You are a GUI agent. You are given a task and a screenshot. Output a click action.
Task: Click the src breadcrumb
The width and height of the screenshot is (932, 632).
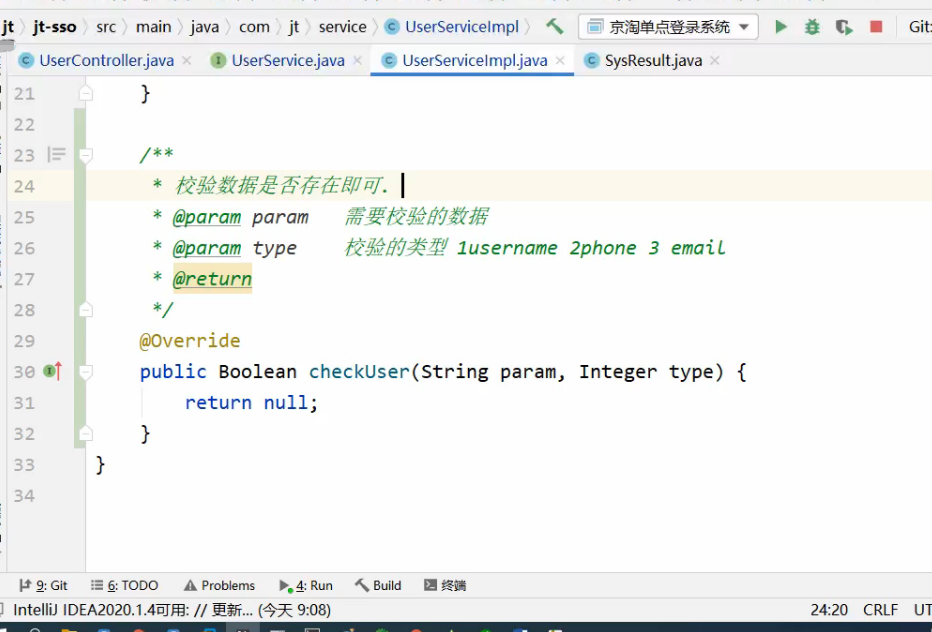[106, 27]
